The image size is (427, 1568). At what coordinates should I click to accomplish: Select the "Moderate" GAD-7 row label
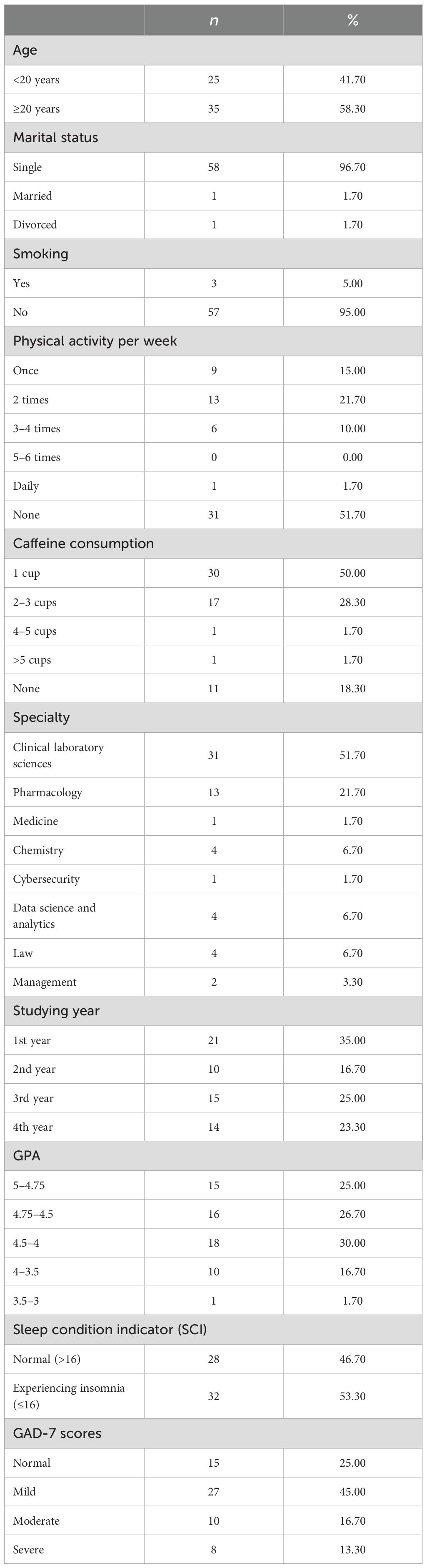[x=36, y=1520]
